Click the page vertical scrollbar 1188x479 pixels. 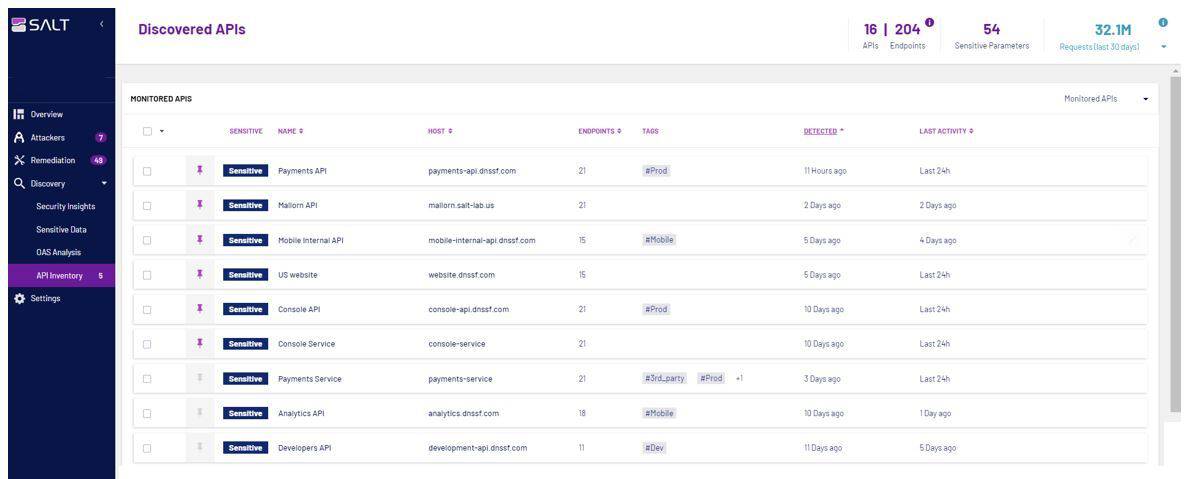(1175, 240)
